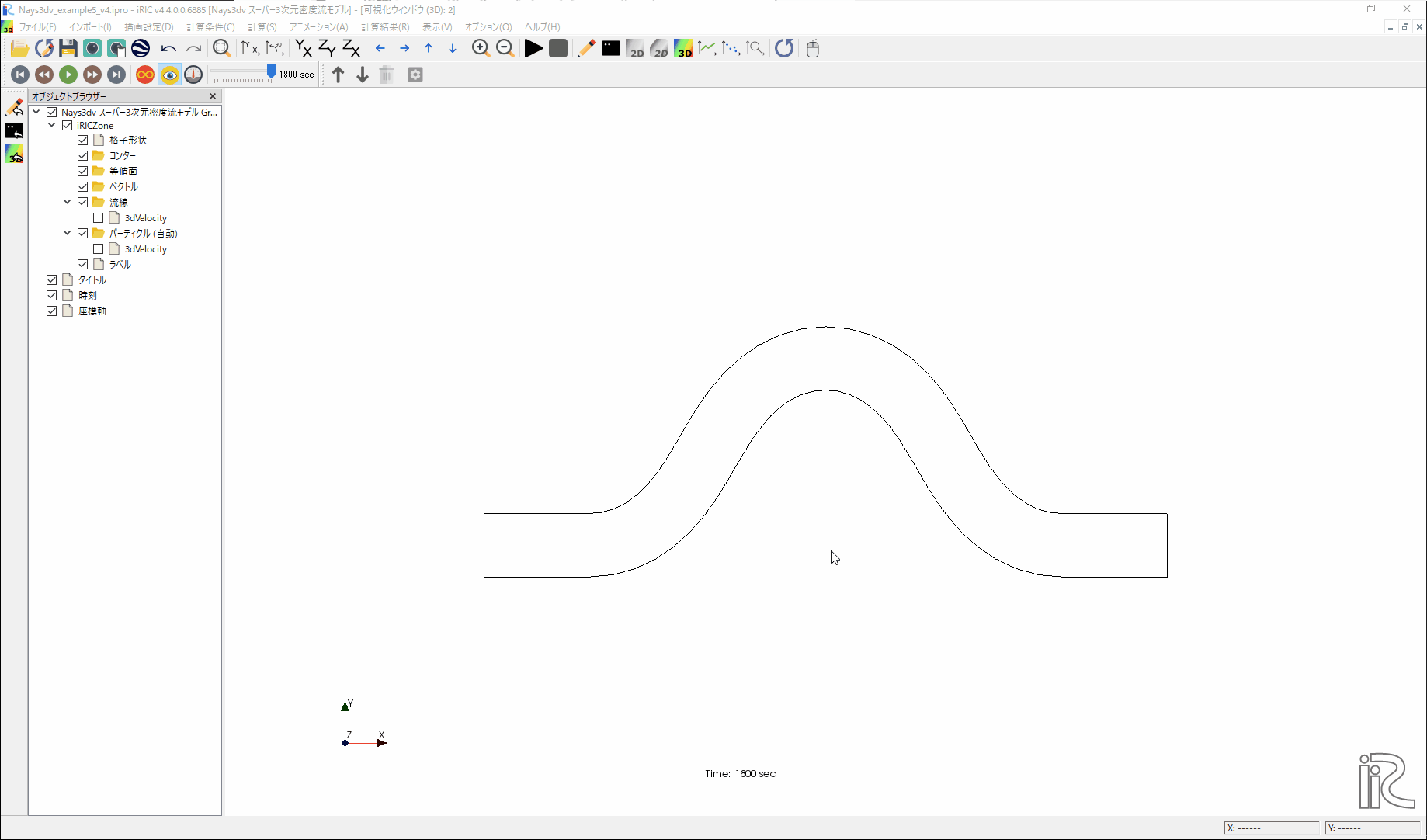The image size is (1427, 840).
Task: Click the rotate 90 degrees icon
Action: click(x=275, y=48)
